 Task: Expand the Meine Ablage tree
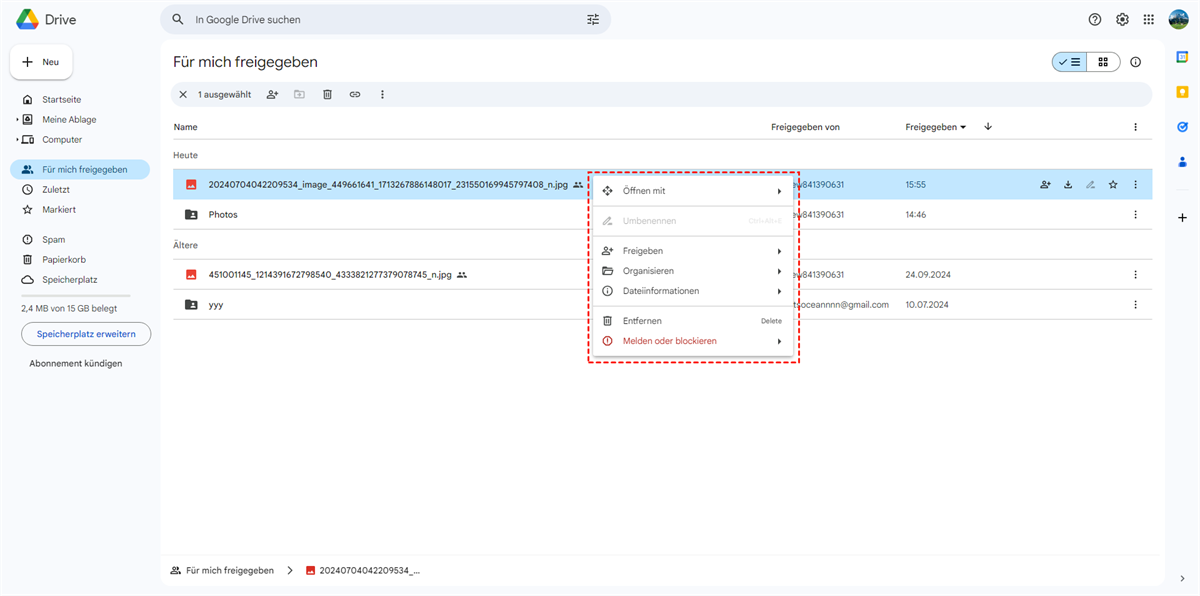[x=17, y=120]
